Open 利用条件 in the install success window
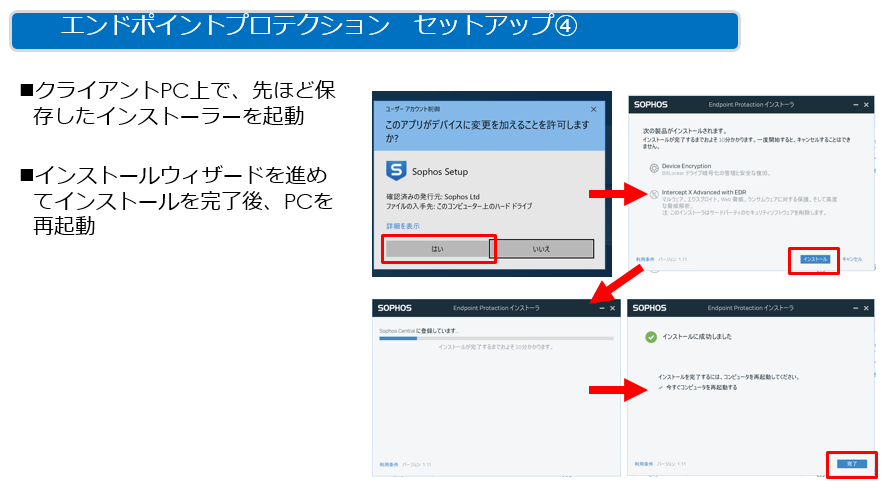890x491 pixels. [644, 464]
